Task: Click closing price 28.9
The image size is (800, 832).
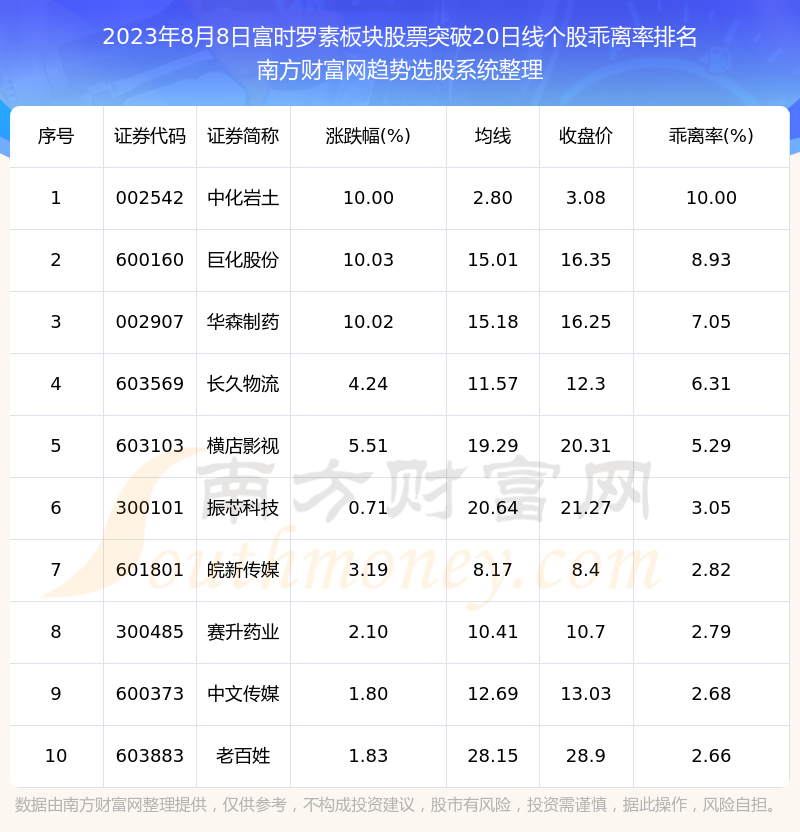Action: coord(586,756)
